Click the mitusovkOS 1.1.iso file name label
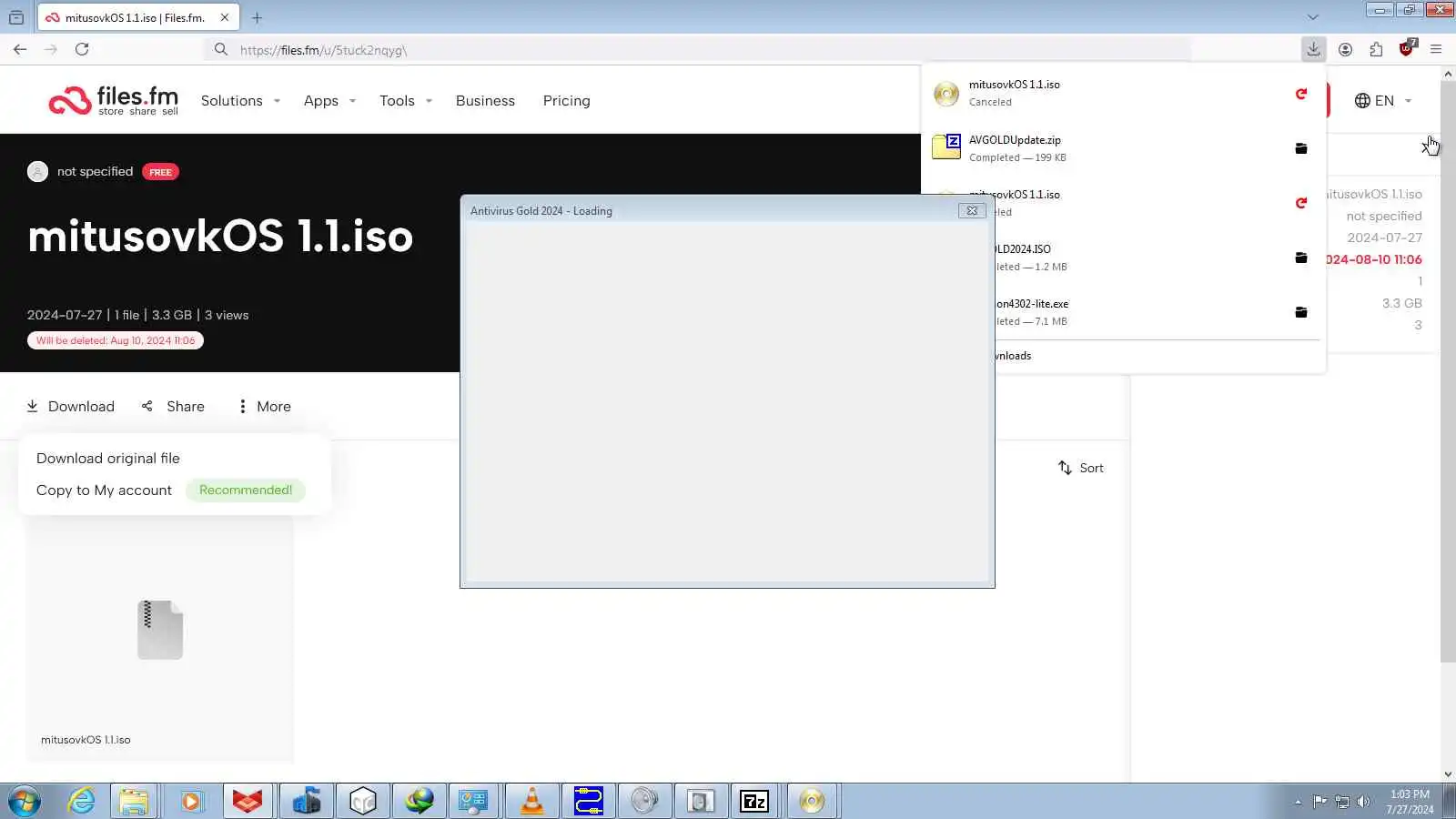Screen dimensions: 1456x819 pos(86,740)
